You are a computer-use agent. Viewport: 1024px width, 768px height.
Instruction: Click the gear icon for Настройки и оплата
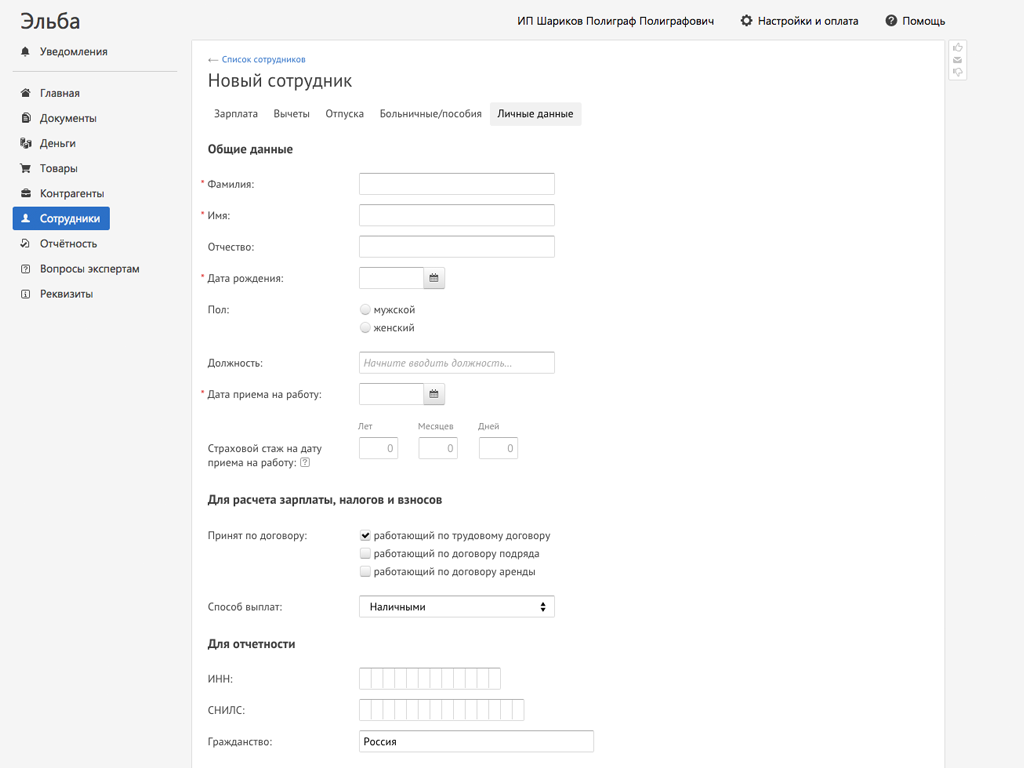(x=746, y=21)
